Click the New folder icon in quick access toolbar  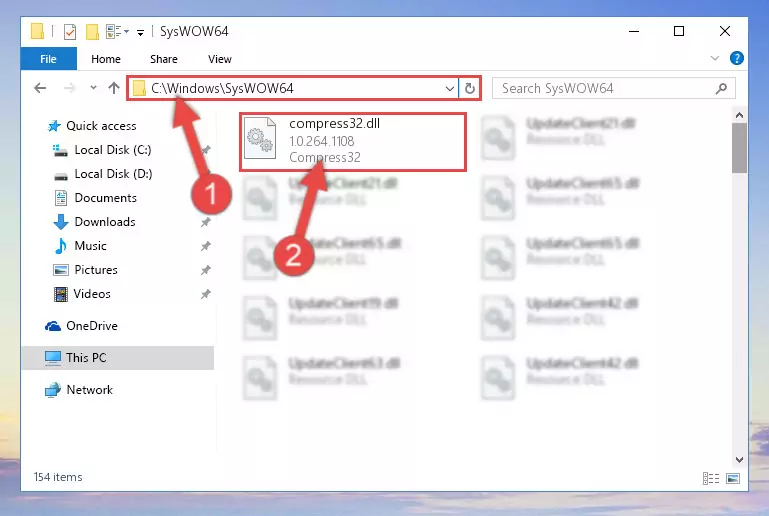(x=92, y=32)
